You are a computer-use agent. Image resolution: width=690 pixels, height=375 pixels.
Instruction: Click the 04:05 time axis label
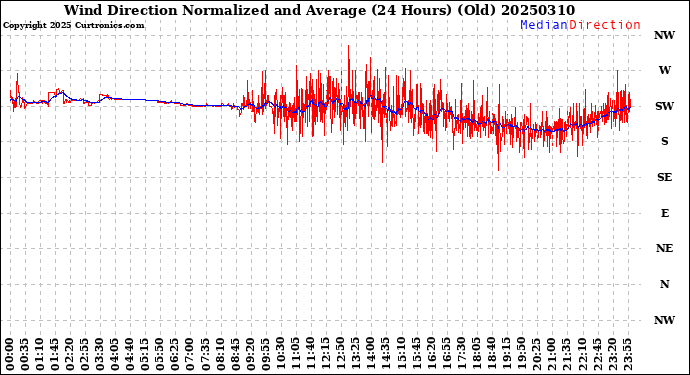click(115, 354)
